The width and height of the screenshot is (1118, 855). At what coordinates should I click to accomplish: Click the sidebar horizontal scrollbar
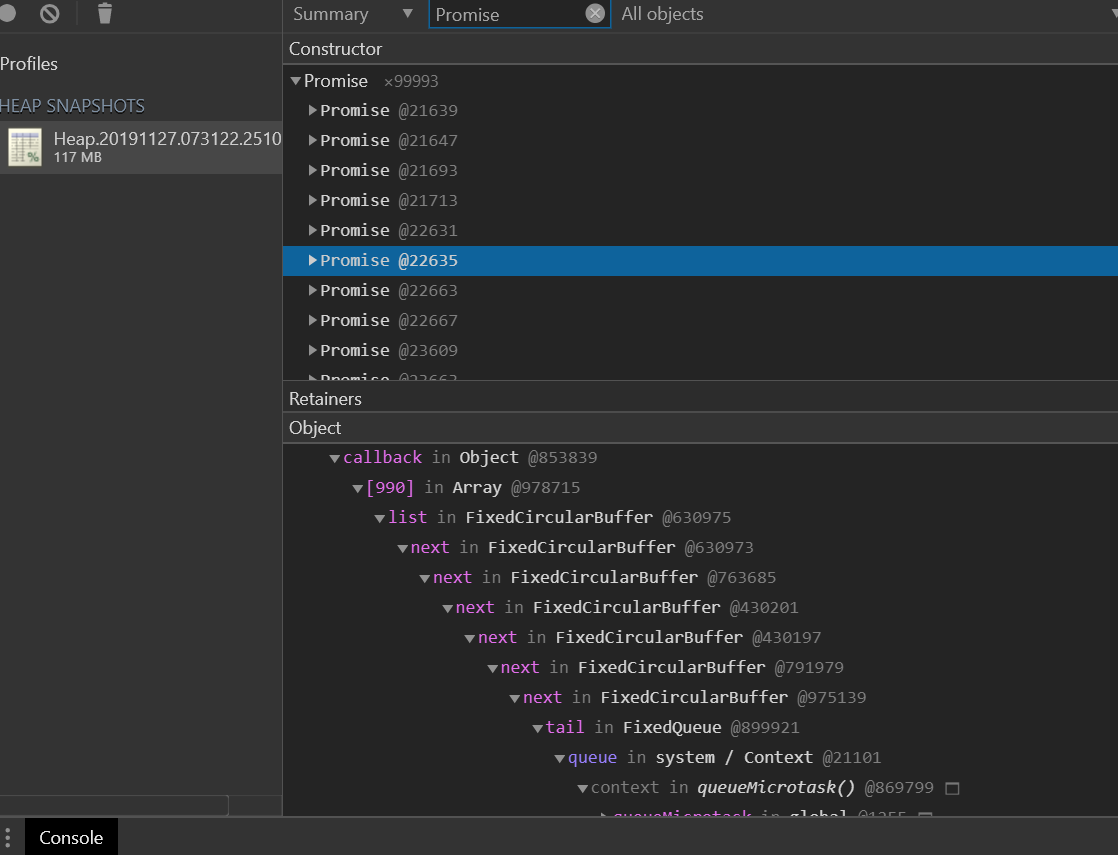[114, 805]
